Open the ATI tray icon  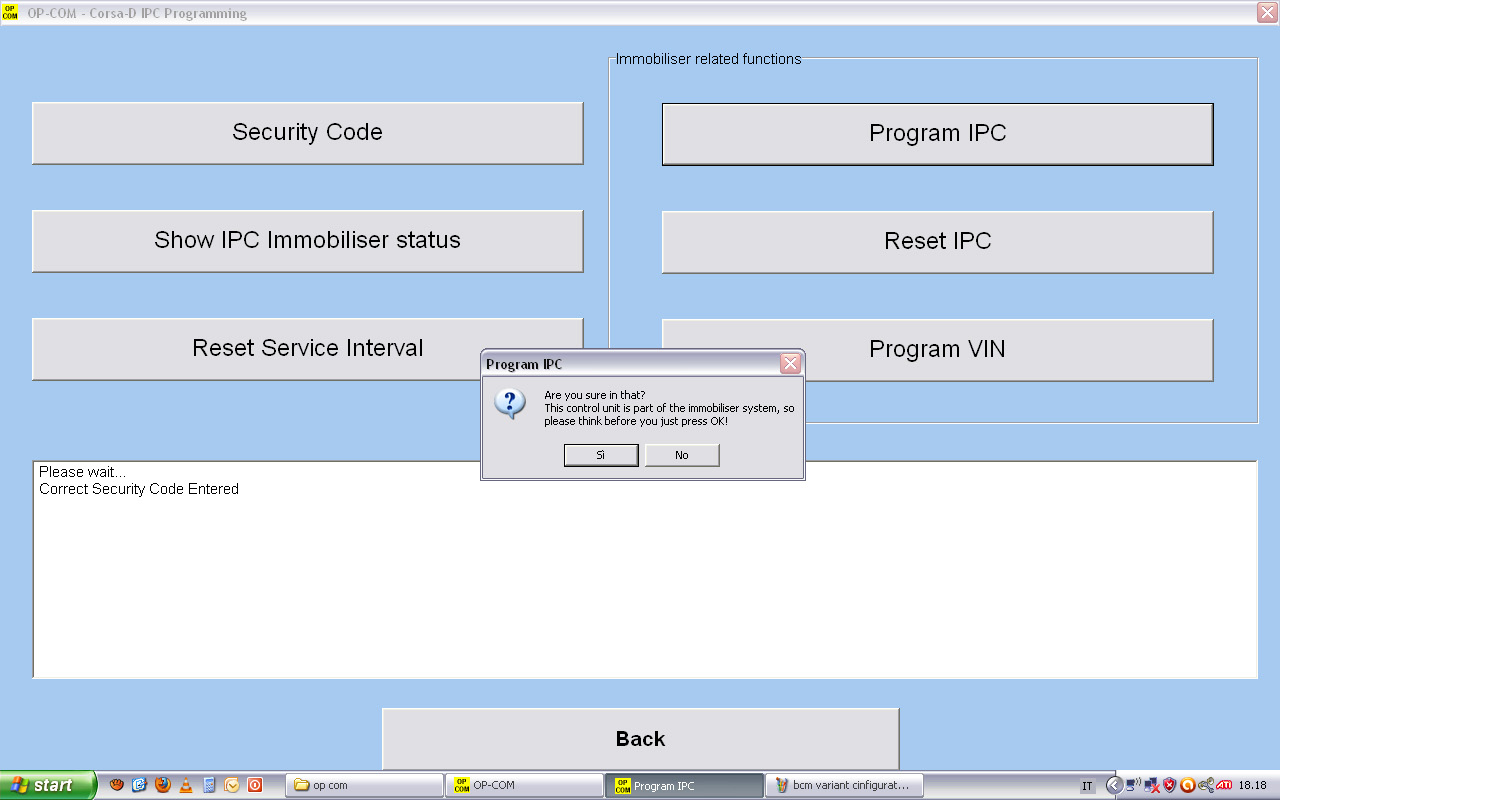tap(1223, 785)
